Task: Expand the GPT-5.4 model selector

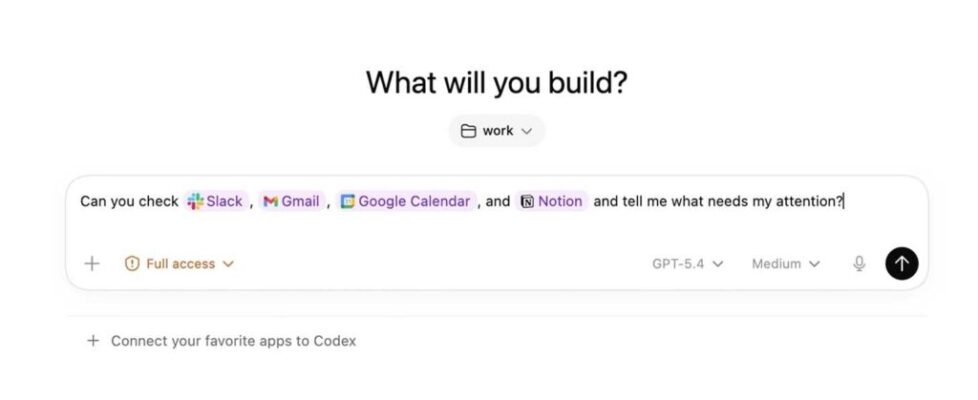Action: (x=687, y=264)
